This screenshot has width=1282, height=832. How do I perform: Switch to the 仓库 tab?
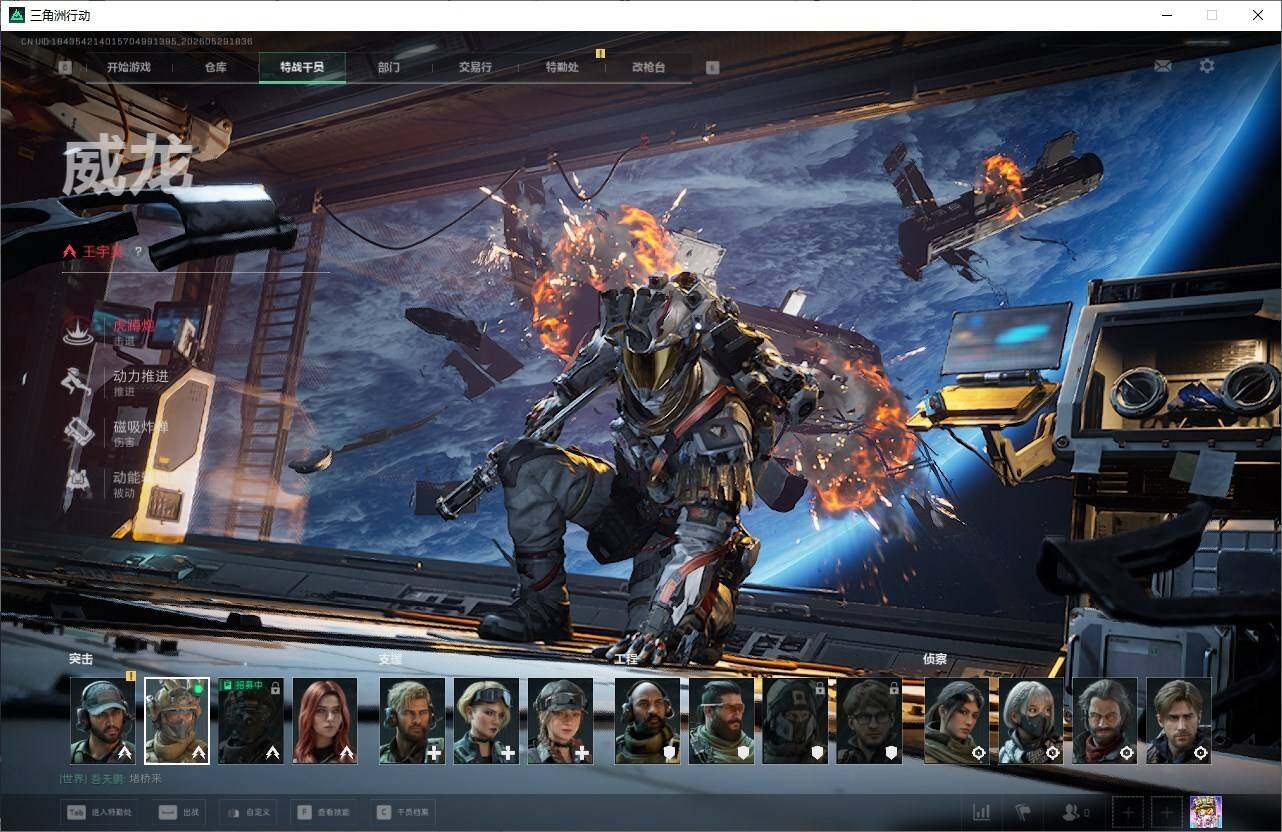tap(216, 68)
